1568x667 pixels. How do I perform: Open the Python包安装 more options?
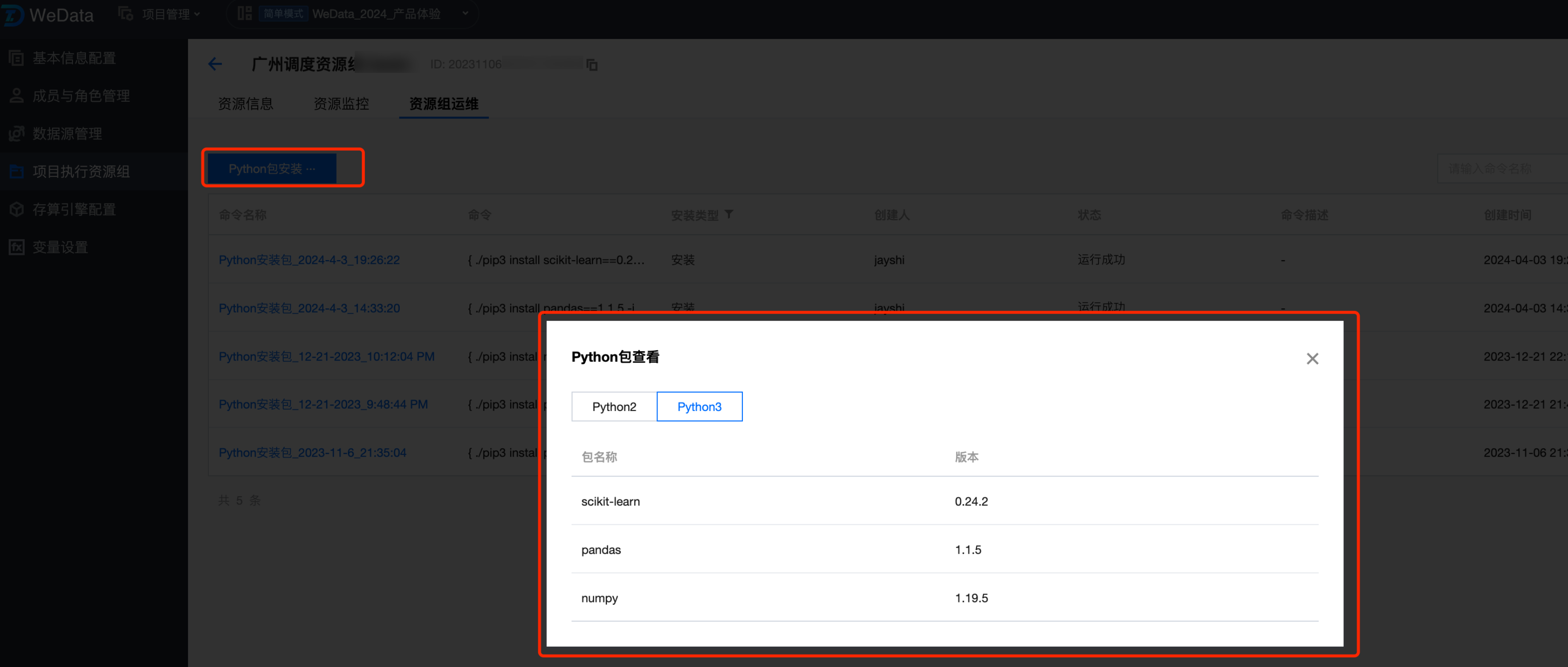pyautogui.click(x=312, y=169)
